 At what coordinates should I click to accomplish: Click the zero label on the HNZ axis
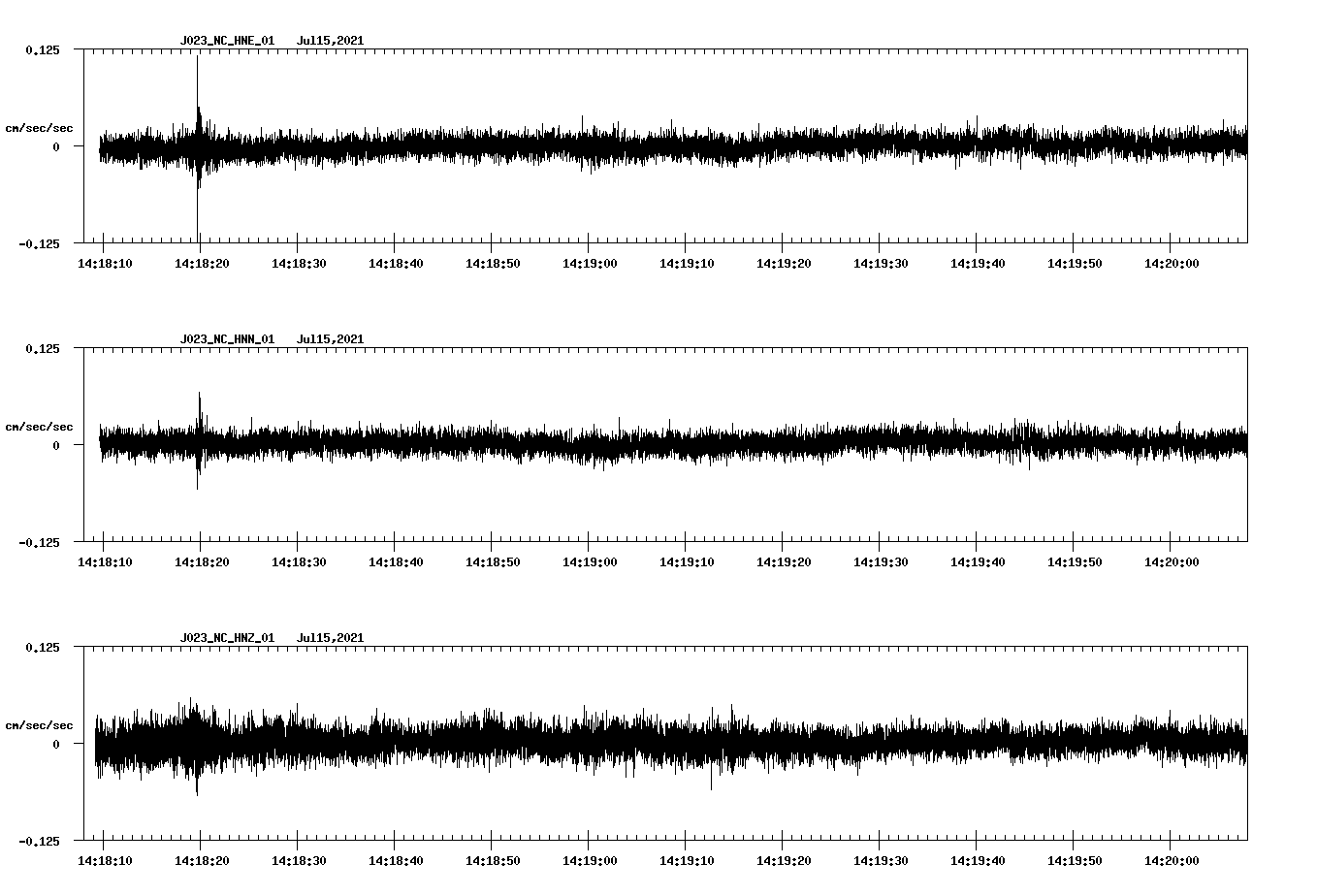click(x=56, y=744)
